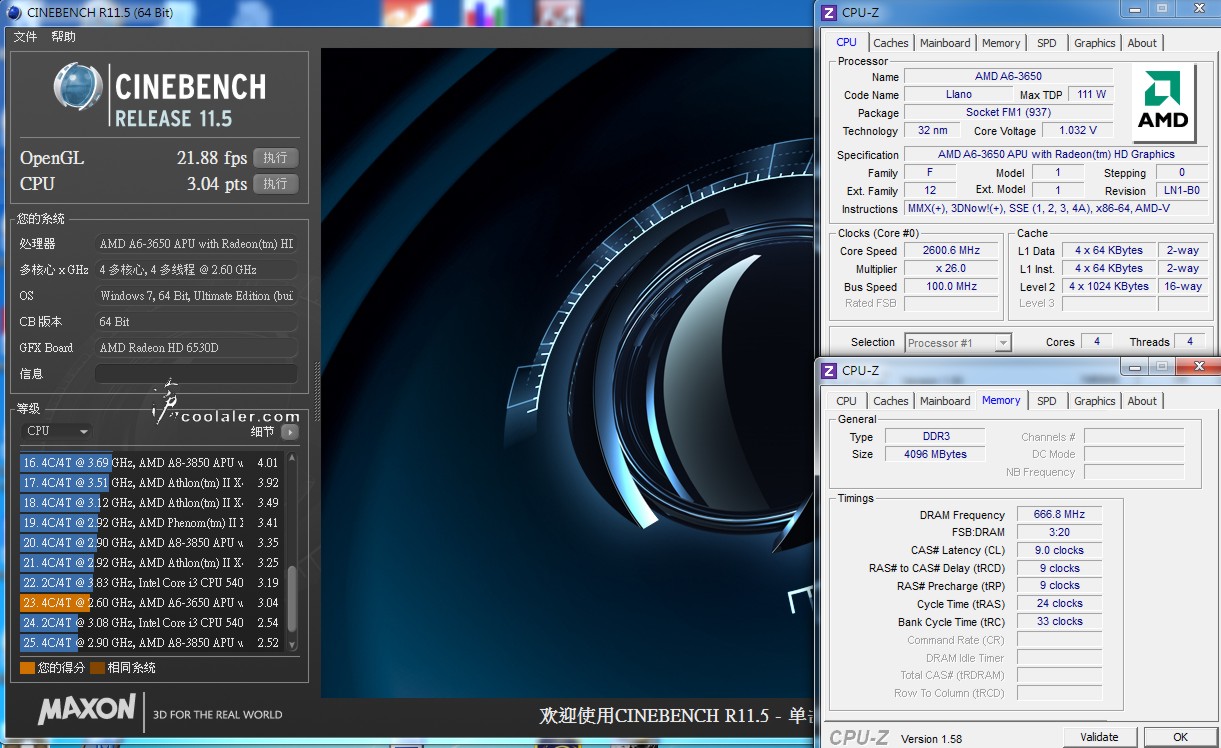Screen dimensions: 1221x748
Task: Click the 信息 info input field
Action: point(196,373)
